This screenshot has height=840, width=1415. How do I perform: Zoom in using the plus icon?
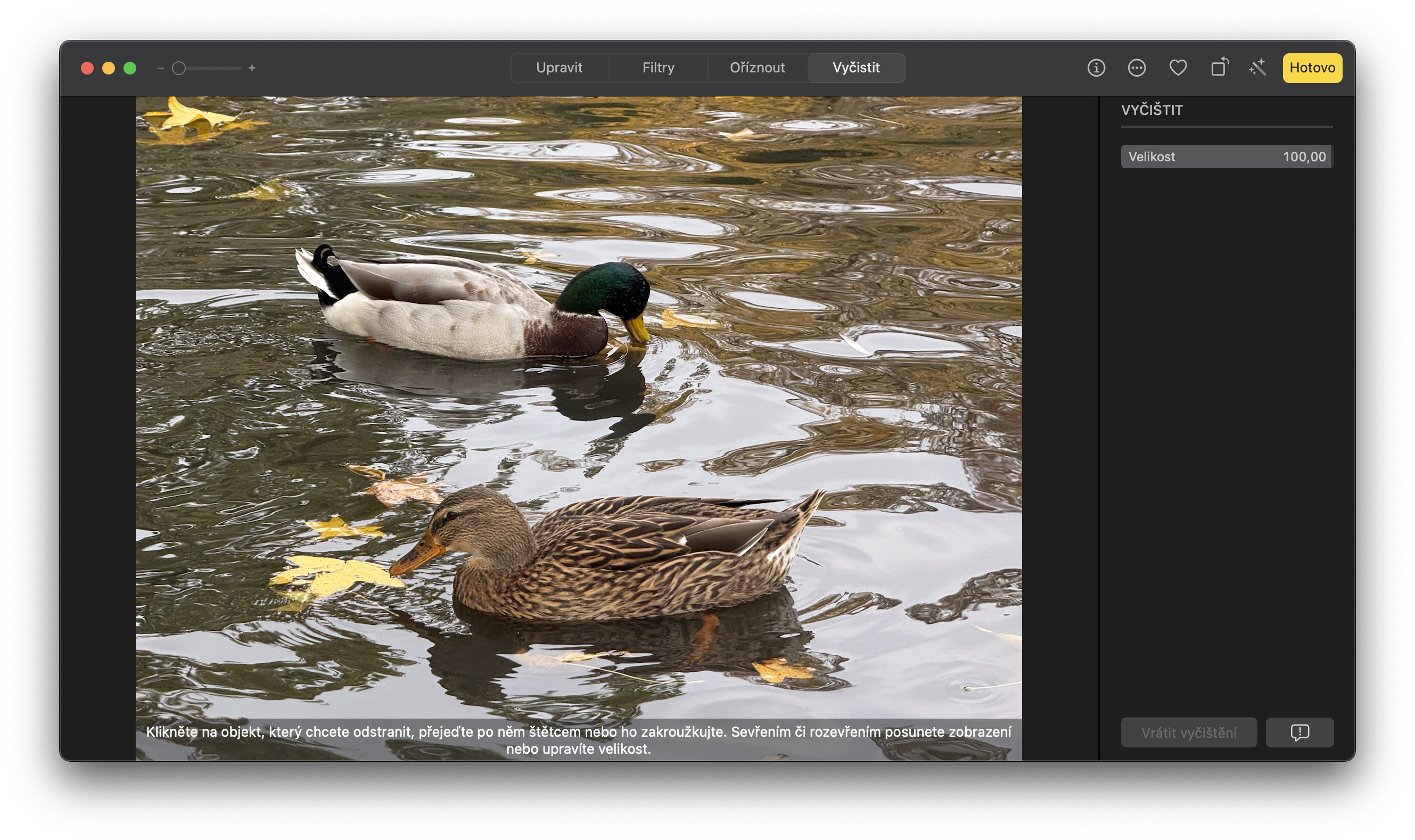tap(252, 68)
